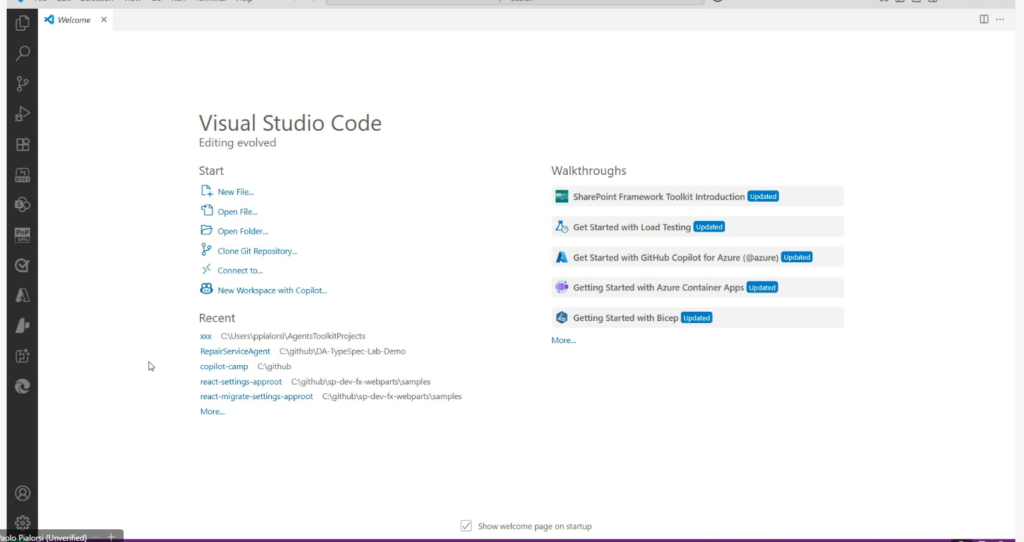This screenshot has height=542, width=1024.
Task: Open the Accounts menu icon
Action: pos(22,493)
